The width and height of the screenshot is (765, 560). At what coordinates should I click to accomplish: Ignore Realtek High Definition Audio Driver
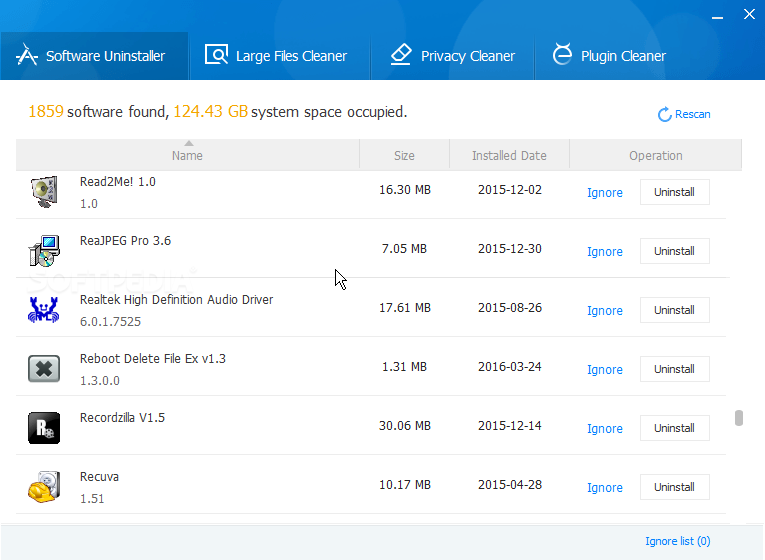coord(604,310)
